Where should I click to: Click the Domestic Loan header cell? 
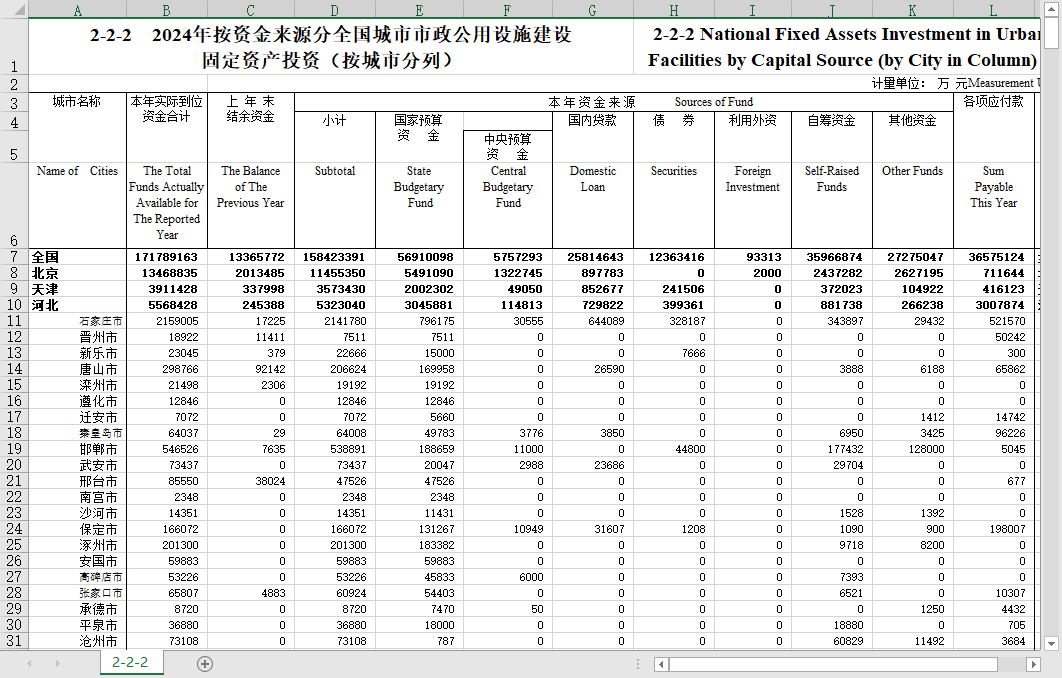(x=593, y=205)
